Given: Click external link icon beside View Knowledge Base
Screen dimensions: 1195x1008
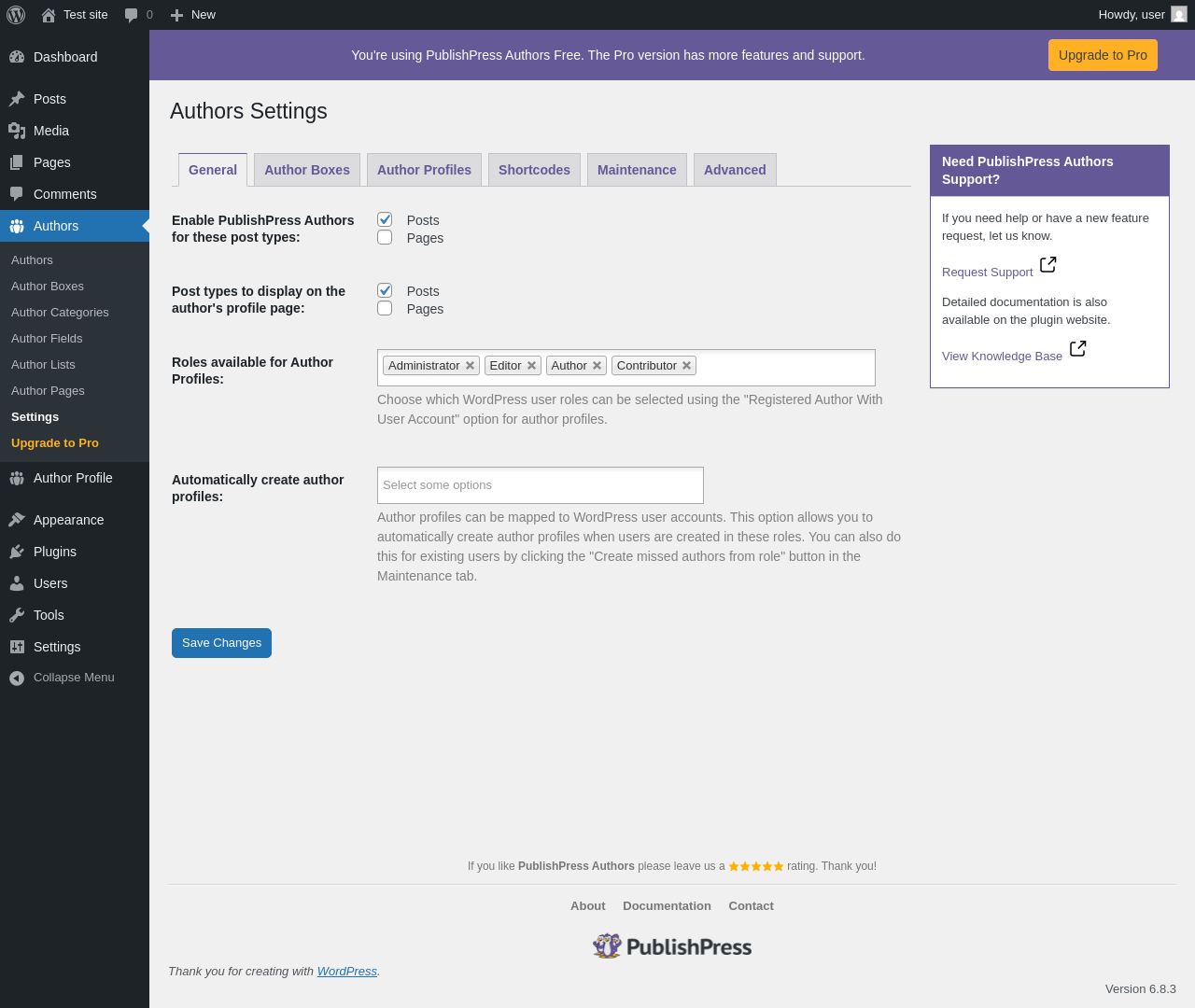Looking at the screenshot, I should point(1078,348).
